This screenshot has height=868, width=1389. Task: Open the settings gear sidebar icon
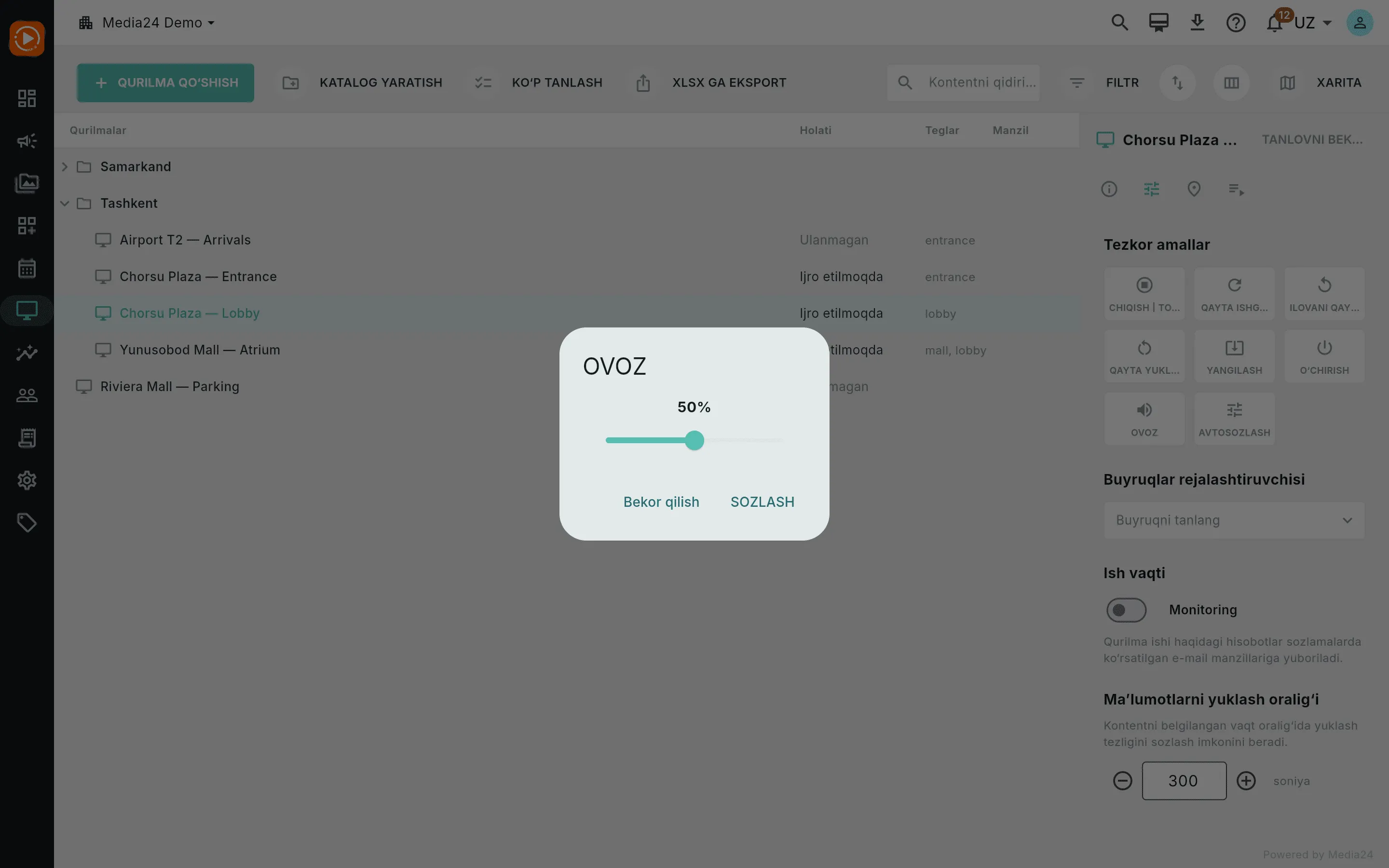pyautogui.click(x=27, y=480)
